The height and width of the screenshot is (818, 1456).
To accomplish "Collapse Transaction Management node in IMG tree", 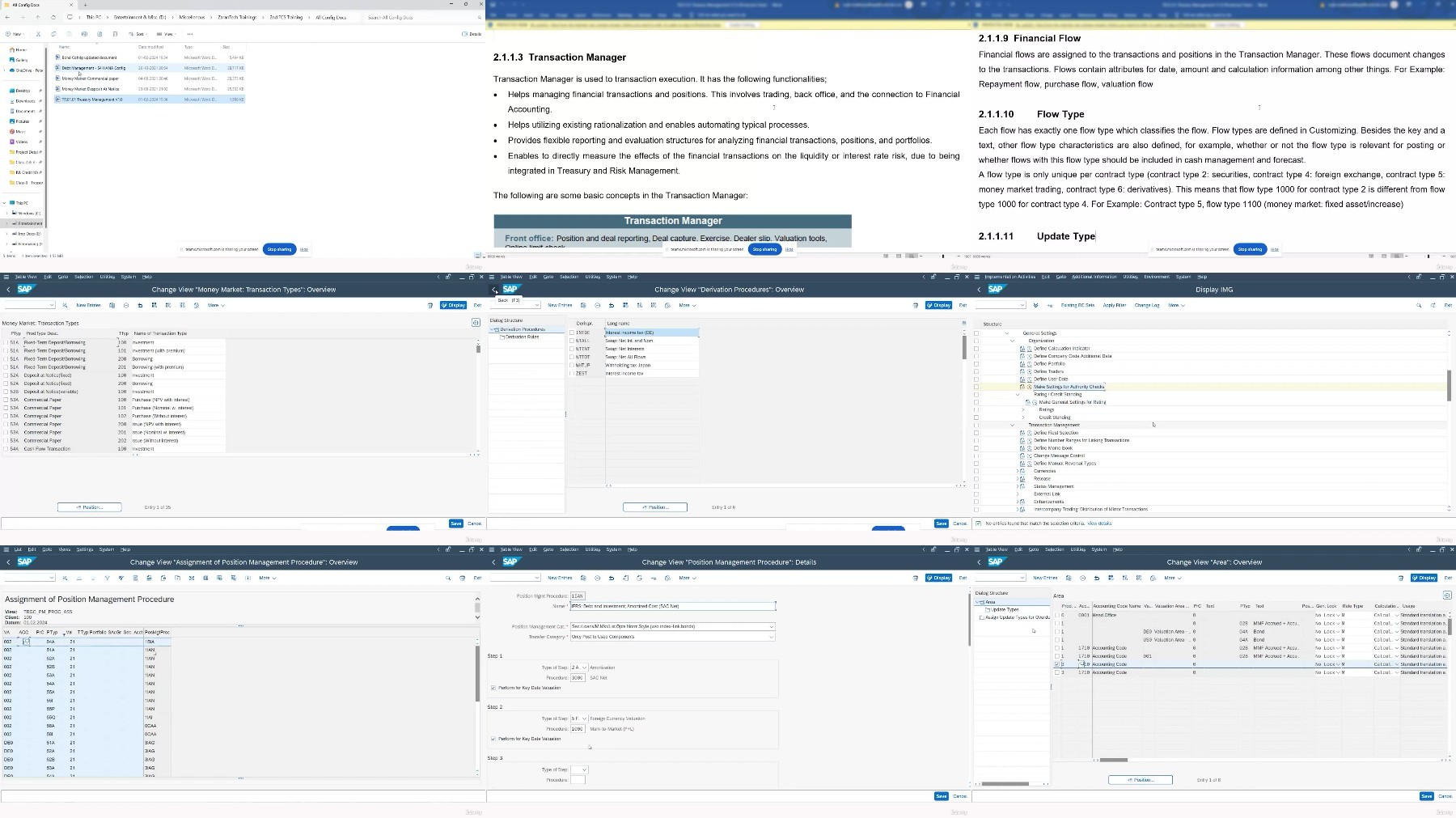I will [1012, 425].
